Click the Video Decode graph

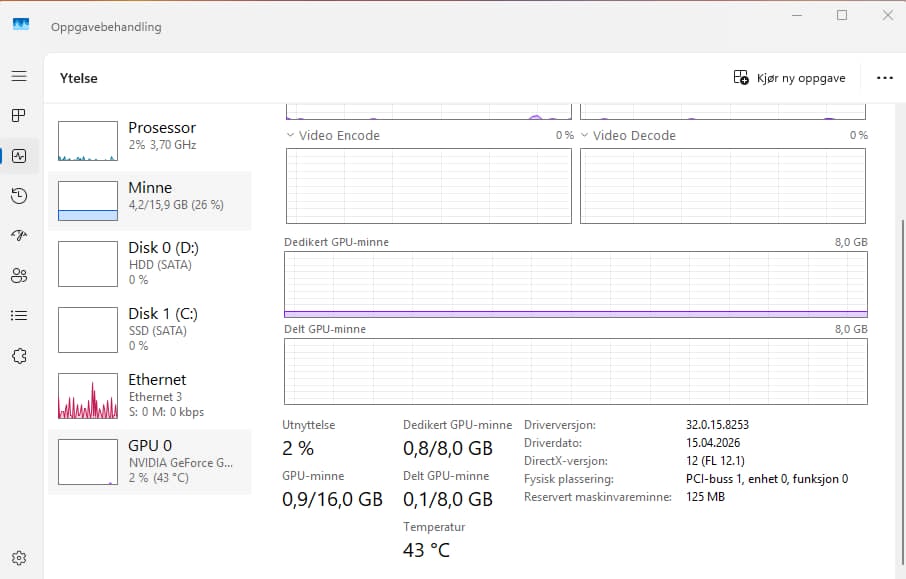[723, 185]
